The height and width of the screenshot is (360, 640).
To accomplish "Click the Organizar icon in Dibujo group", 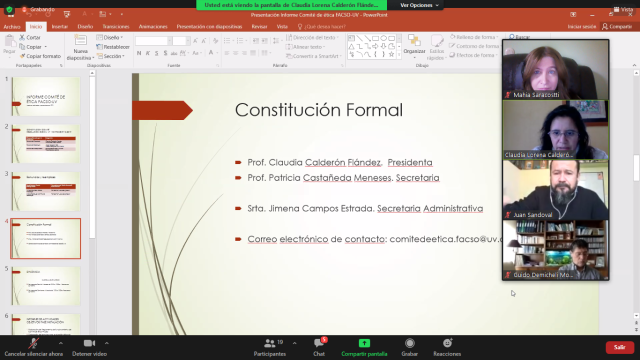I will pyautogui.click(x=414, y=41).
